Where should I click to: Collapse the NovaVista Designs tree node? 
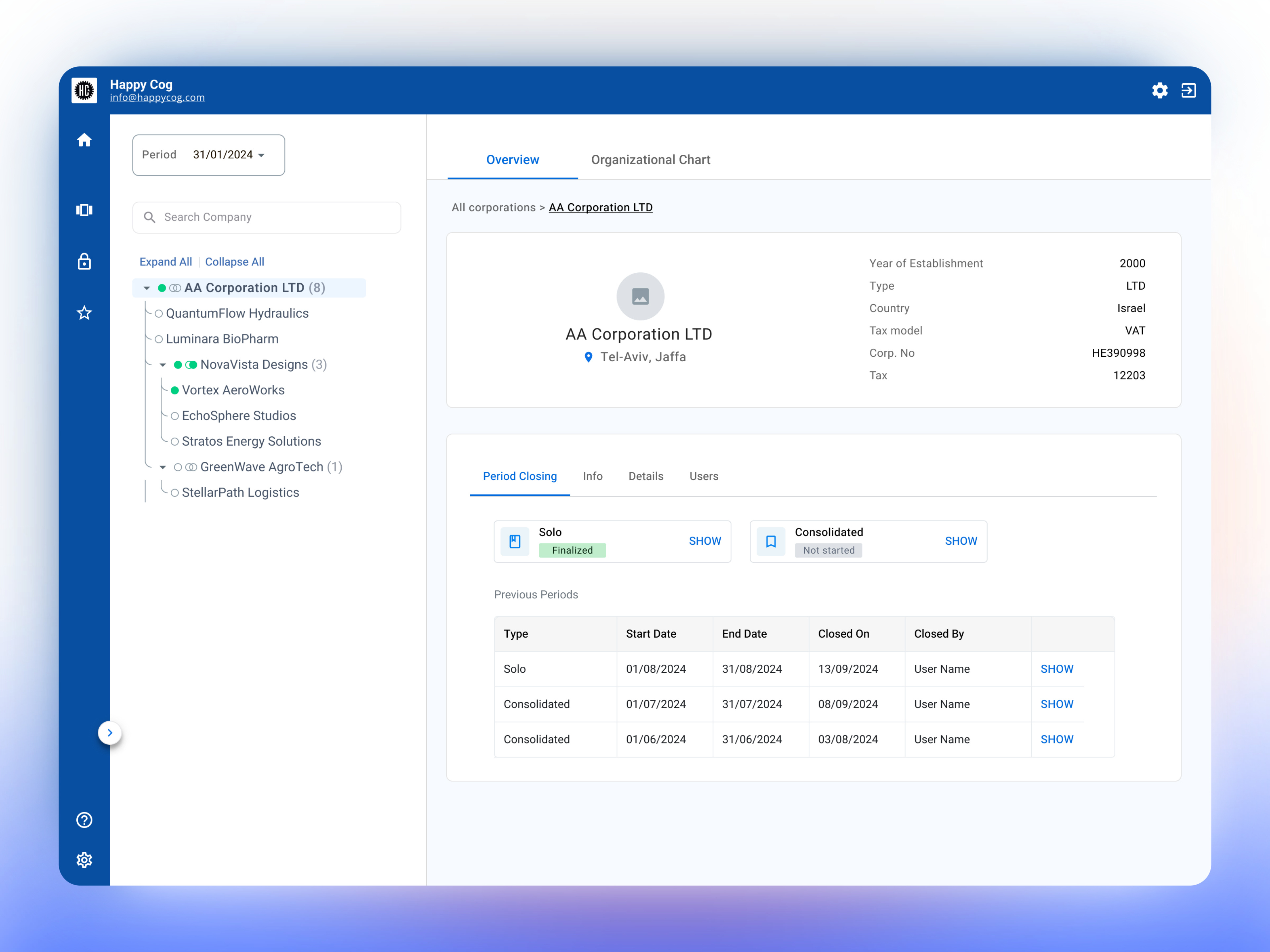(x=162, y=364)
